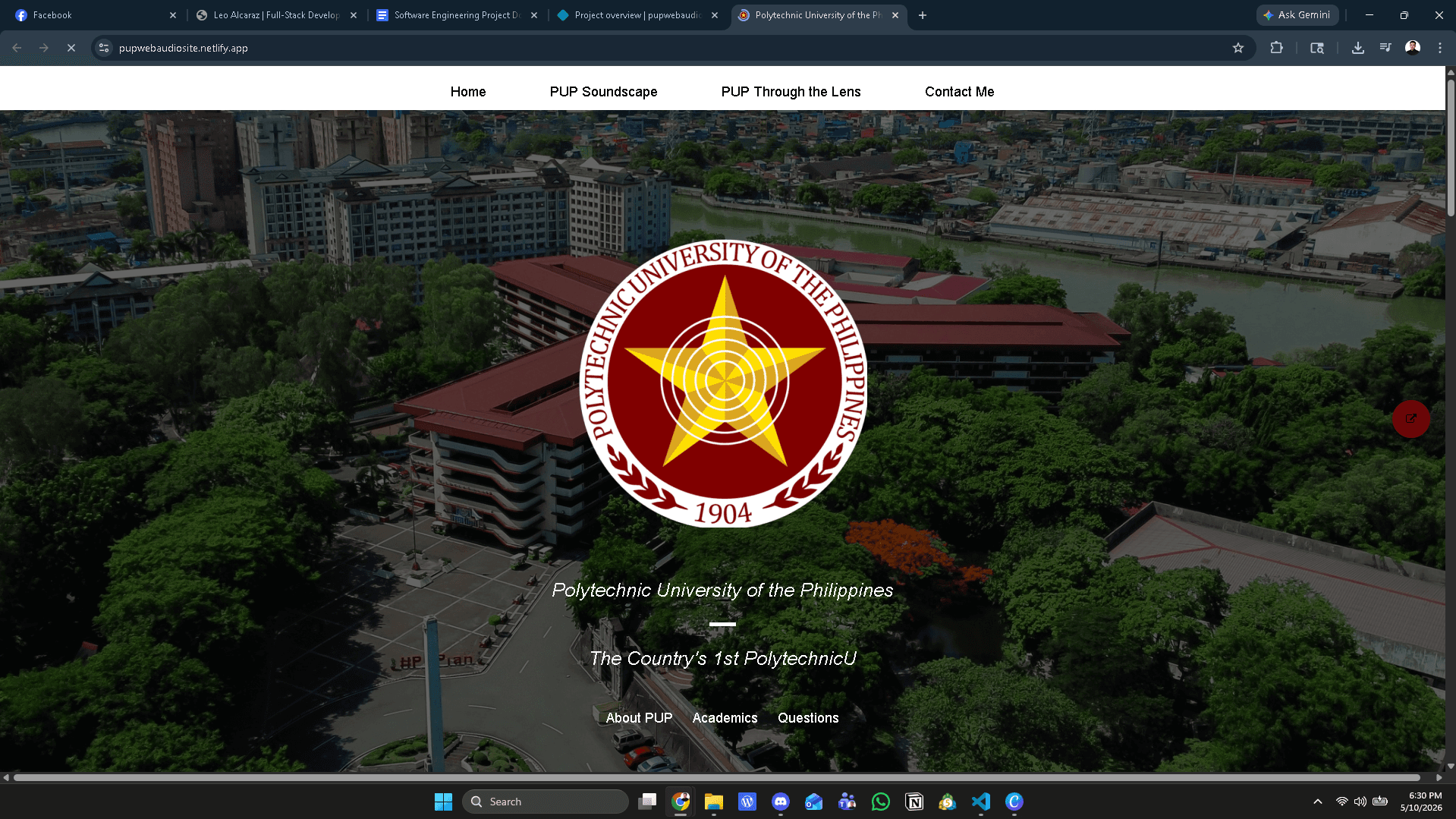Open File Explorer from the taskbar
The height and width of the screenshot is (819, 1456).
click(714, 802)
